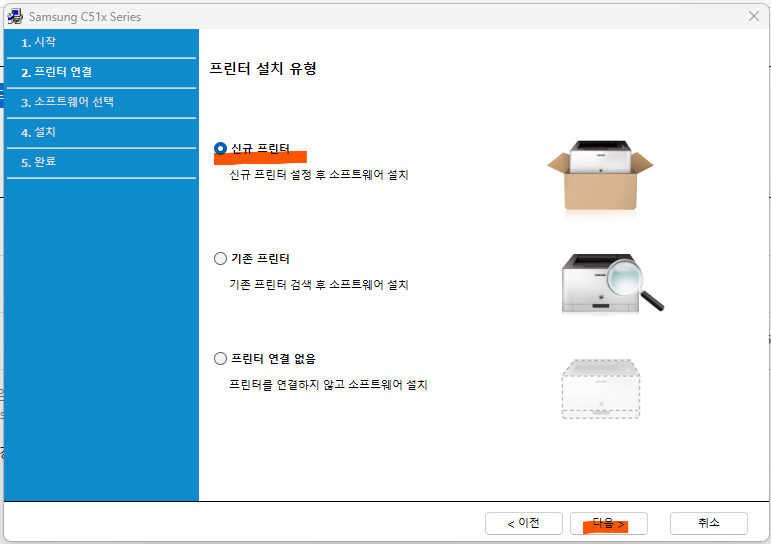Click the Samsung C51x Series window title
The width and height of the screenshot is (771, 544).
click(85, 17)
